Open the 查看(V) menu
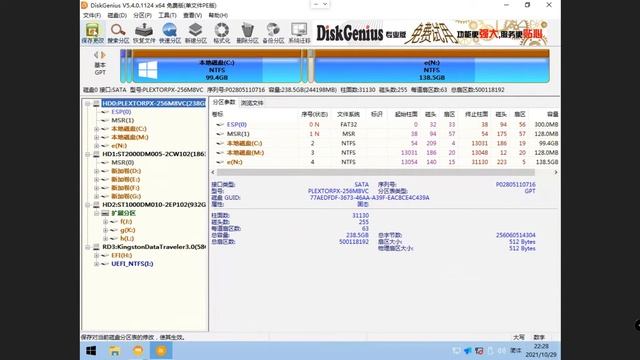The image size is (640, 360). click(192, 15)
